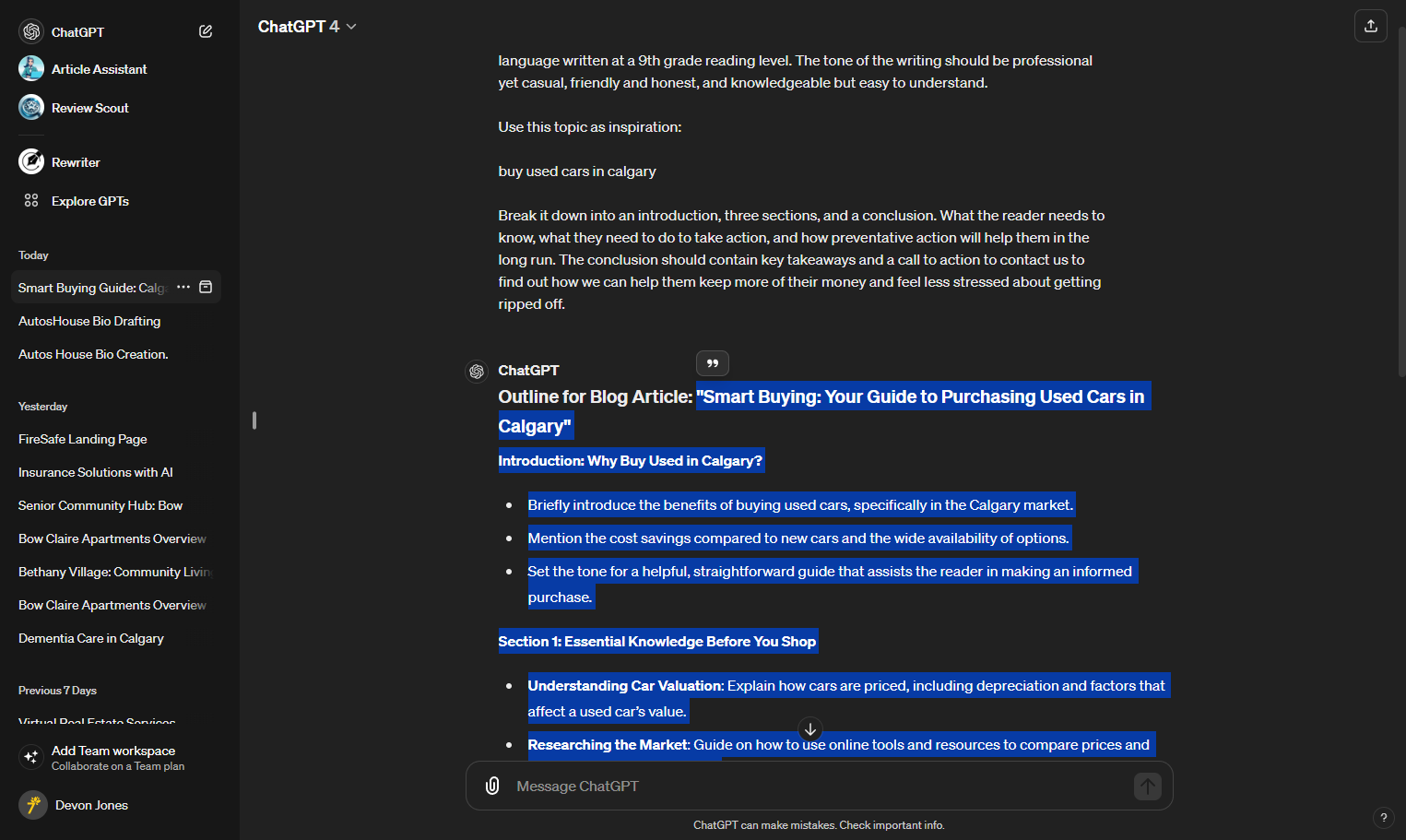Screen dimensions: 1406x840
Task: Click Devon Jones profile avatar
Action: 33,805
